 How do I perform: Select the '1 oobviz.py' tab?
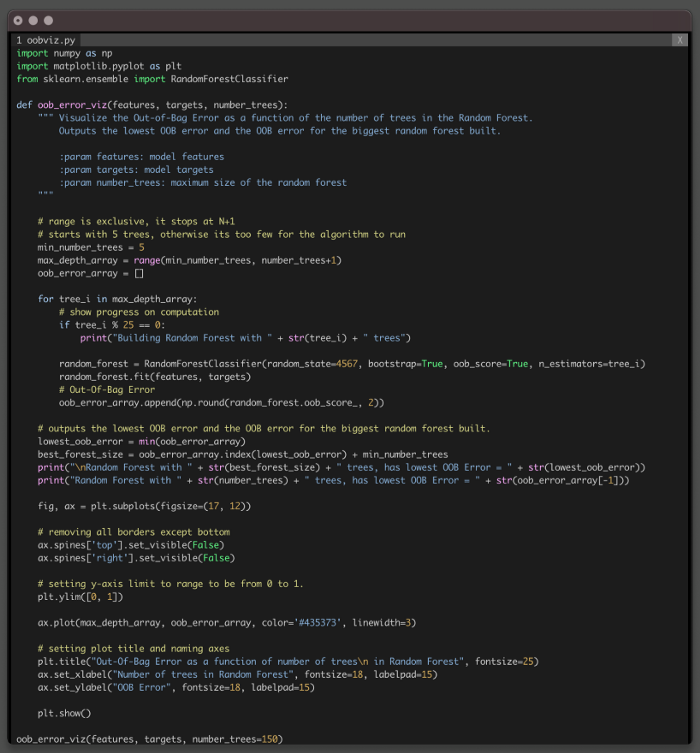pyautogui.click(x=46, y=40)
